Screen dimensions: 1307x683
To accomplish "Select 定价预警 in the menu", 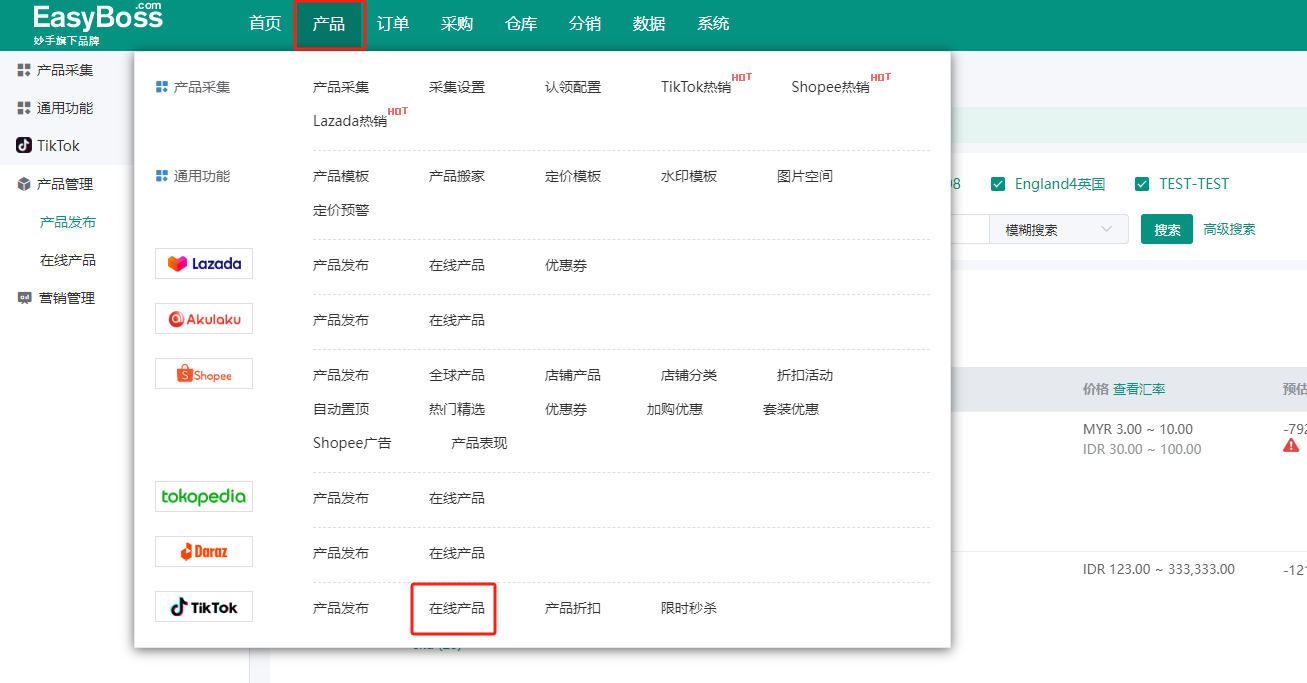I will tap(341, 210).
